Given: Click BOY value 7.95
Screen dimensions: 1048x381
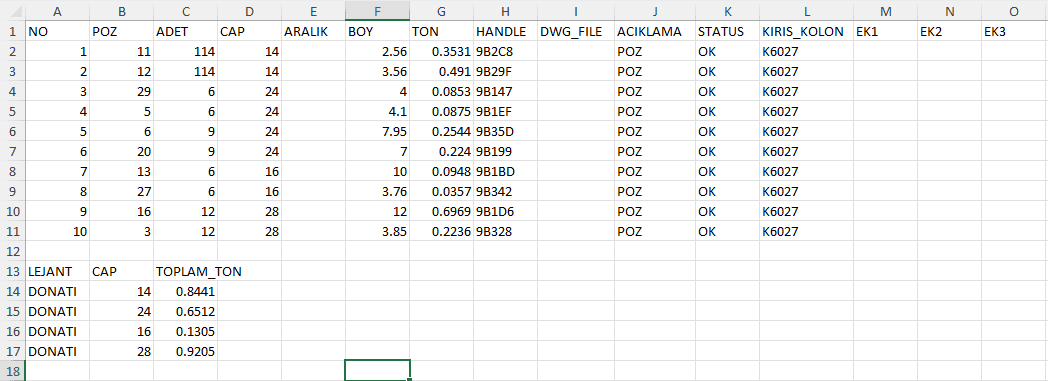Looking at the screenshot, I should [x=378, y=132].
